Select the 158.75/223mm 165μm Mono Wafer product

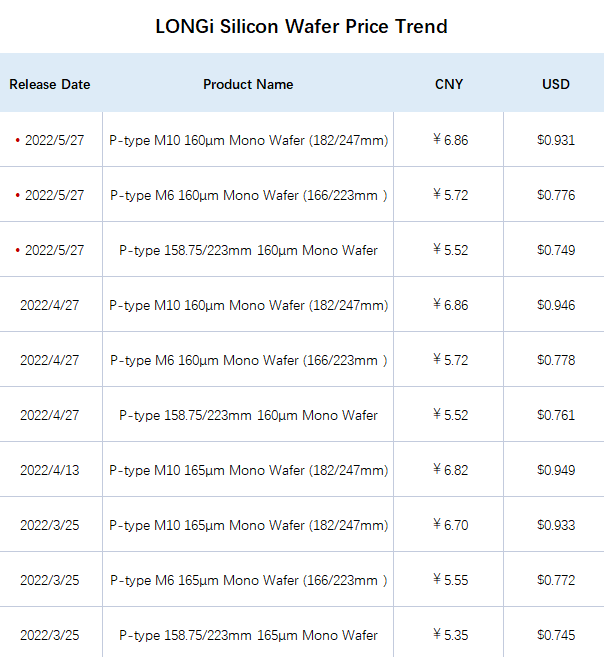coord(248,635)
